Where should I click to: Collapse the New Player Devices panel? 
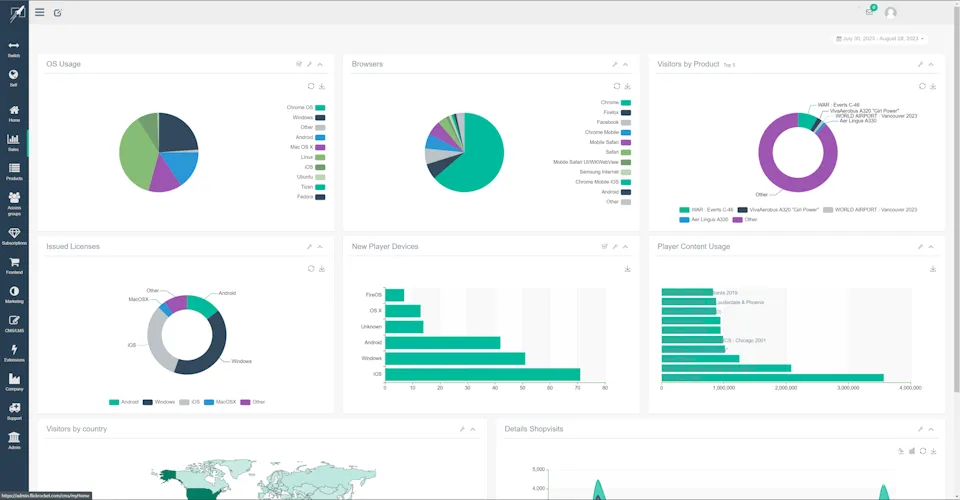tap(626, 246)
